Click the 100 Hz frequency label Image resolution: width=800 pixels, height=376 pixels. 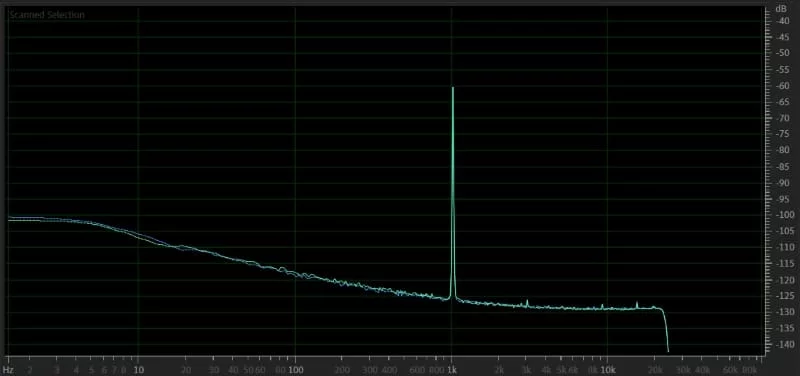[x=295, y=369]
